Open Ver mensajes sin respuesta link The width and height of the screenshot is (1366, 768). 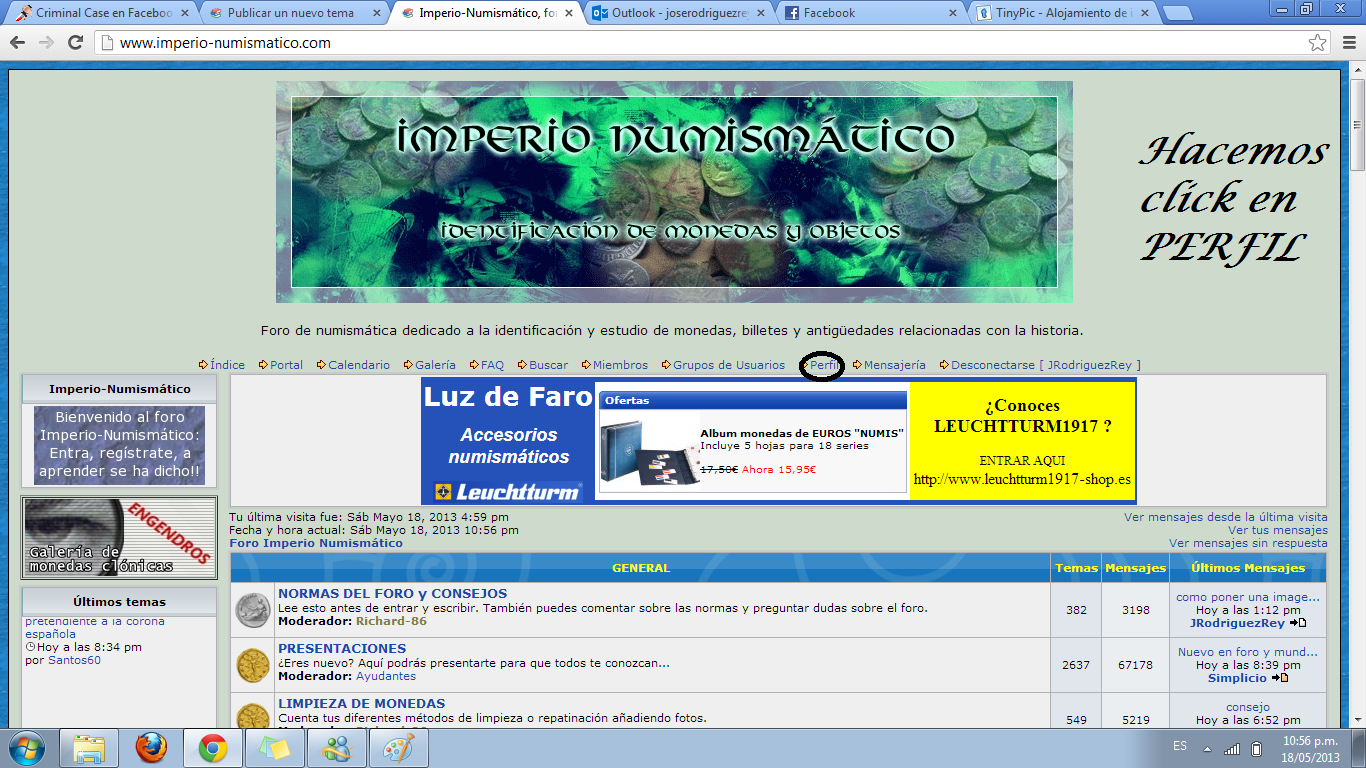(1248, 543)
